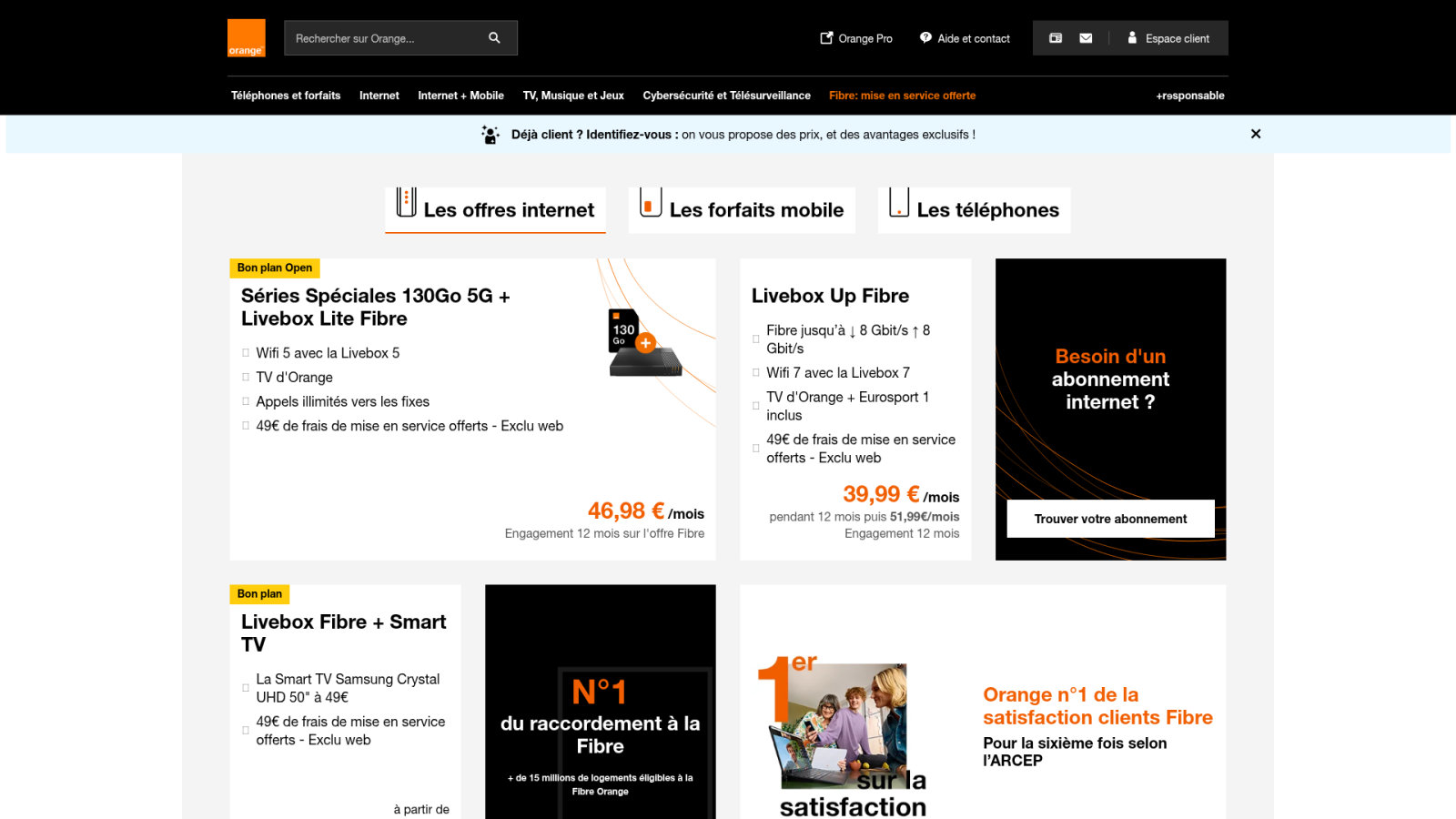Viewport: 1456px width, 819px height.
Task: Focus the Rechercher sur Orange search field
Action: coord(400,38)
